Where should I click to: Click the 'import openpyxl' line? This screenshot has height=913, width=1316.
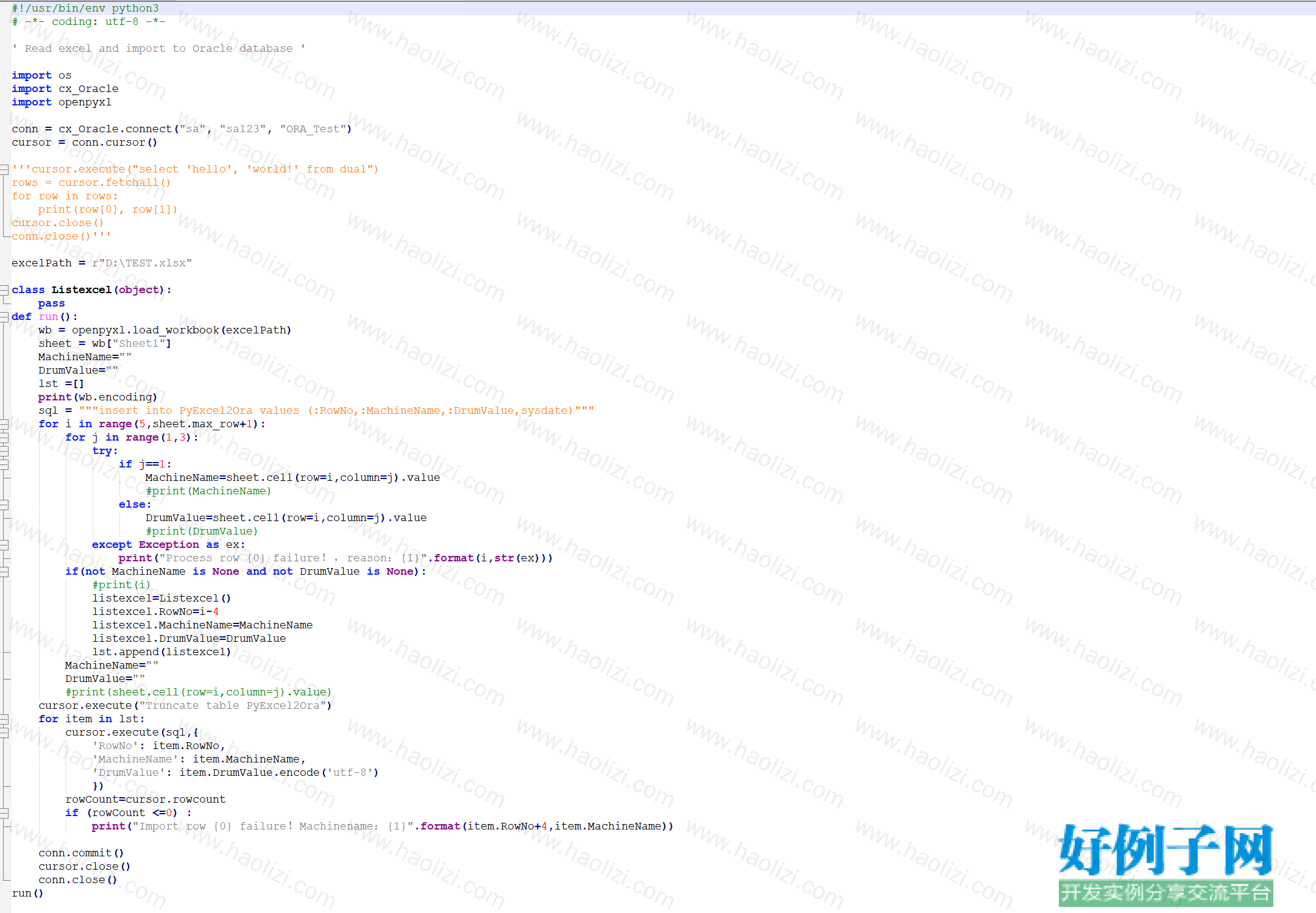[62, 102]
